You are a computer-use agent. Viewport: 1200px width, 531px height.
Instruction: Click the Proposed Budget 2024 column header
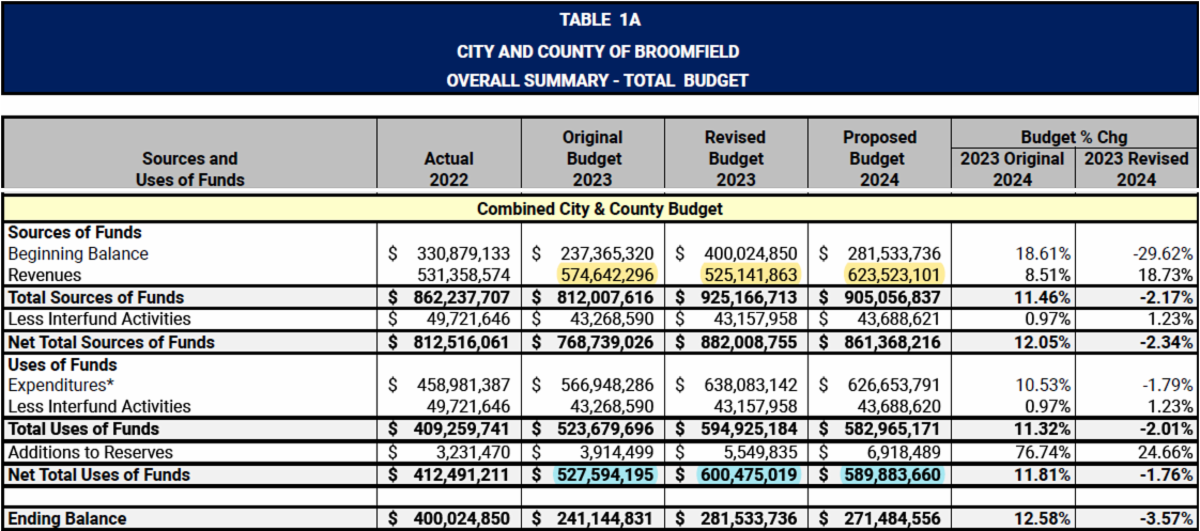[x=879, y=158]
